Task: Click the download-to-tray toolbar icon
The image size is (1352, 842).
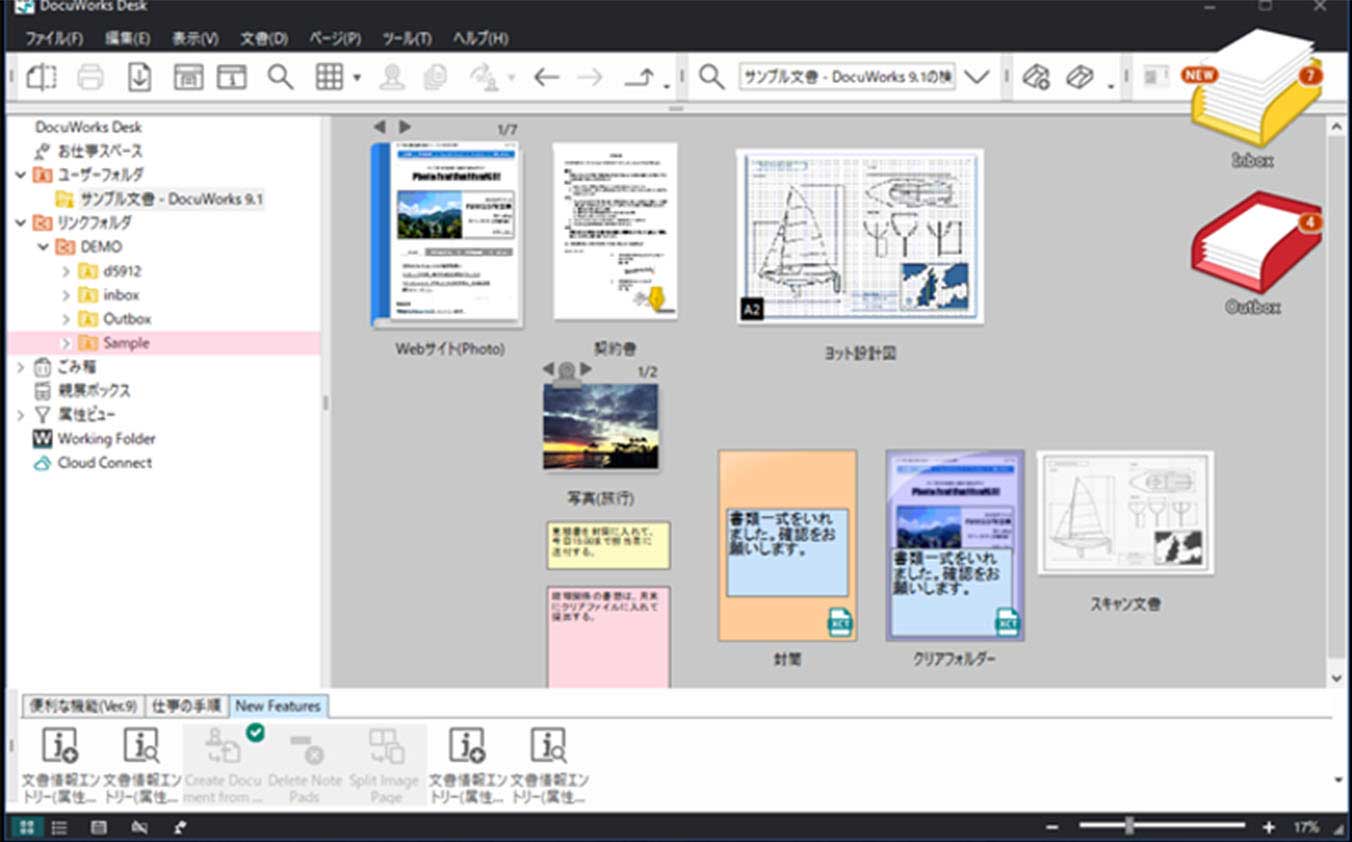Action: (139, 77)
